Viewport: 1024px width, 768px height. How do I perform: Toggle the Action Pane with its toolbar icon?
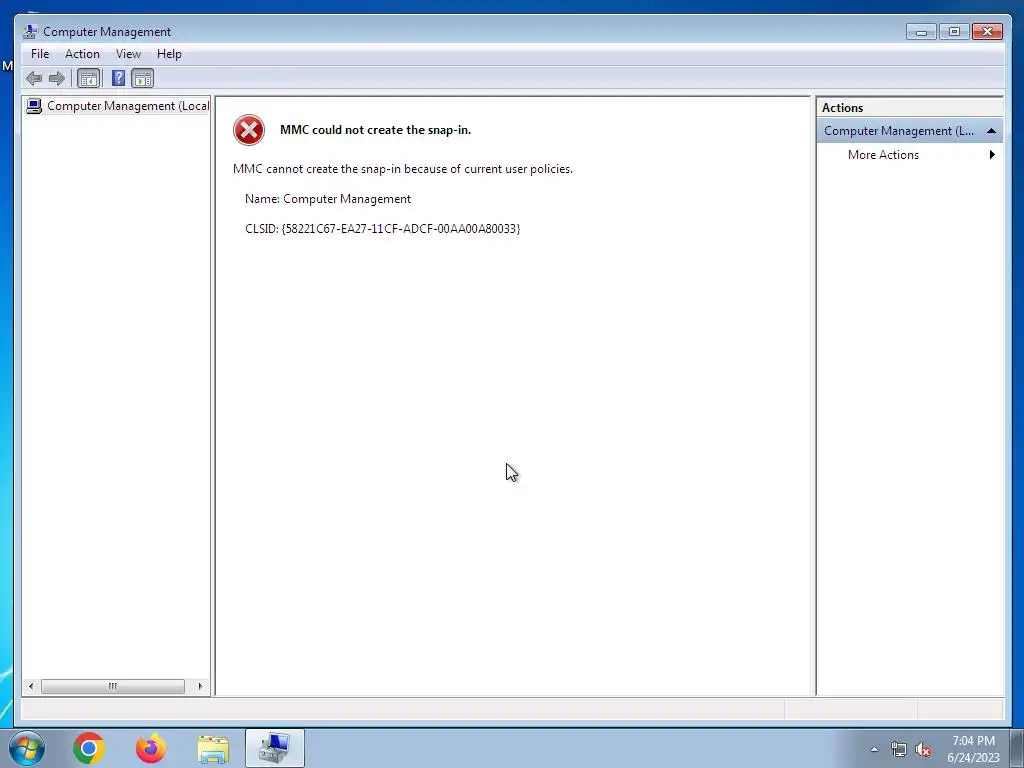(x=142, y=79)
